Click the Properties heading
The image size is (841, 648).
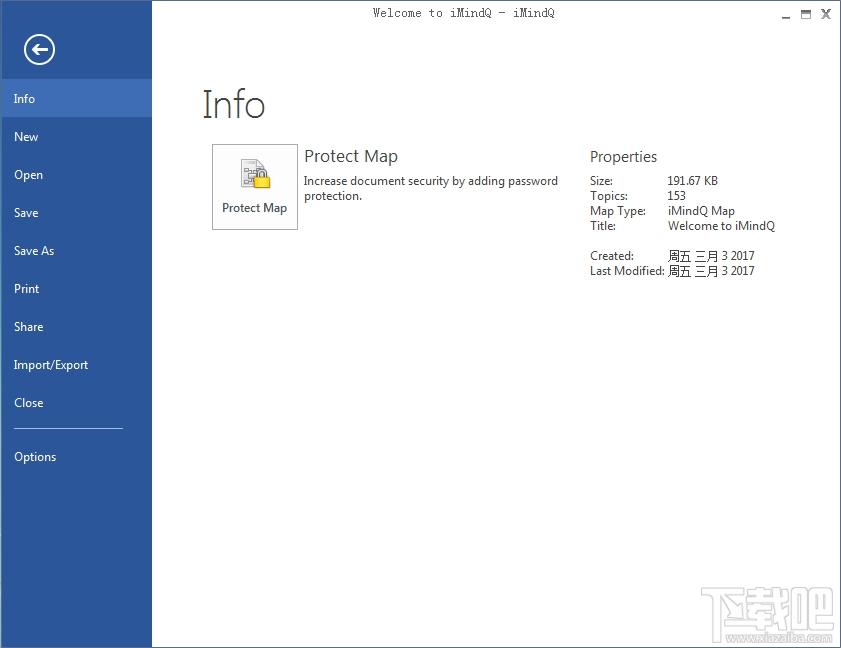623,157
